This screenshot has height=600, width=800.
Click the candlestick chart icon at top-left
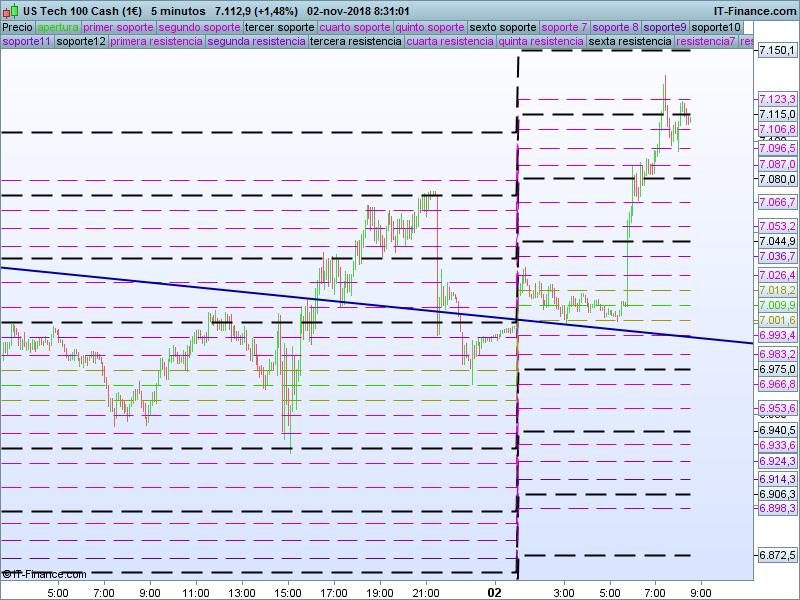click(x=11, y=10)
